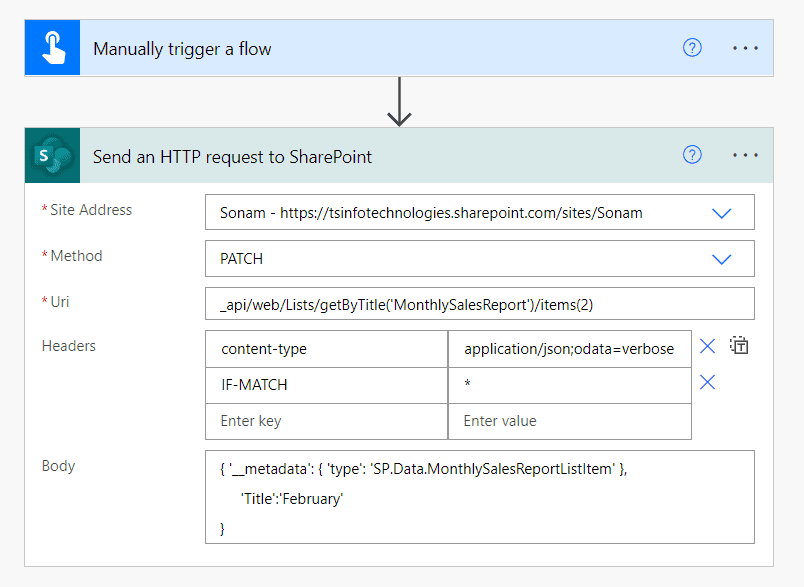Open more options for Manually trigger a flow
The width and height of the screenshot is (804, 587).
pyautogui.click(x=745, y=48)
